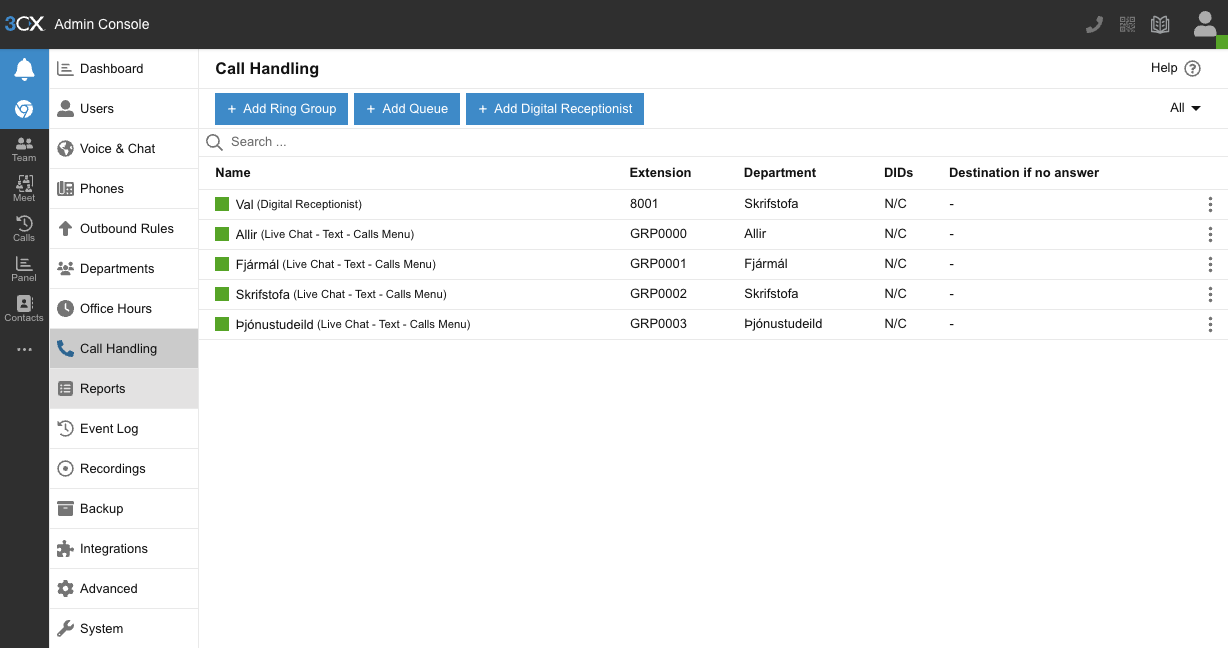Click extension GRP0003 cell
Screen dimensions: 1228x648
coord(658,324)
